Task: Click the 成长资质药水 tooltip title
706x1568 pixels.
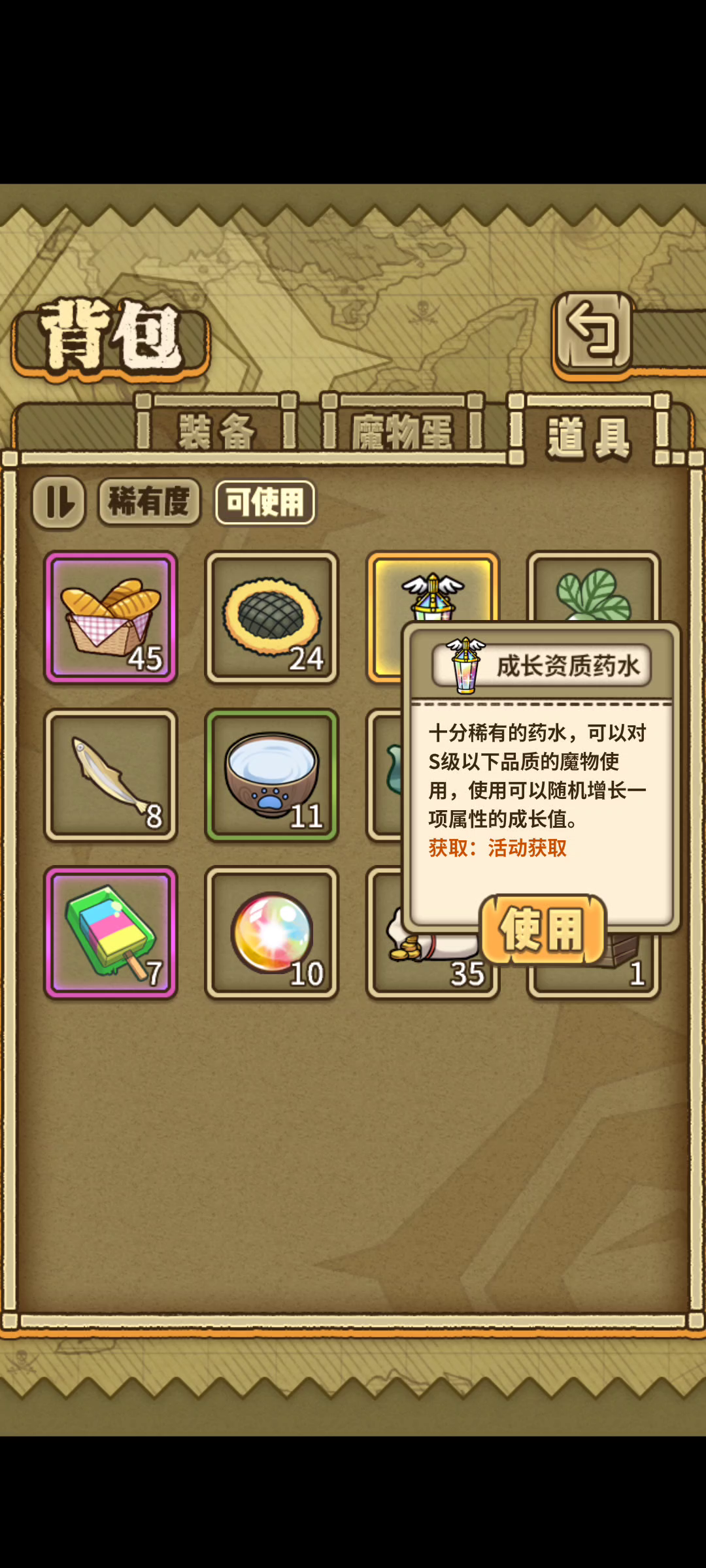Action: coord(567,666)
